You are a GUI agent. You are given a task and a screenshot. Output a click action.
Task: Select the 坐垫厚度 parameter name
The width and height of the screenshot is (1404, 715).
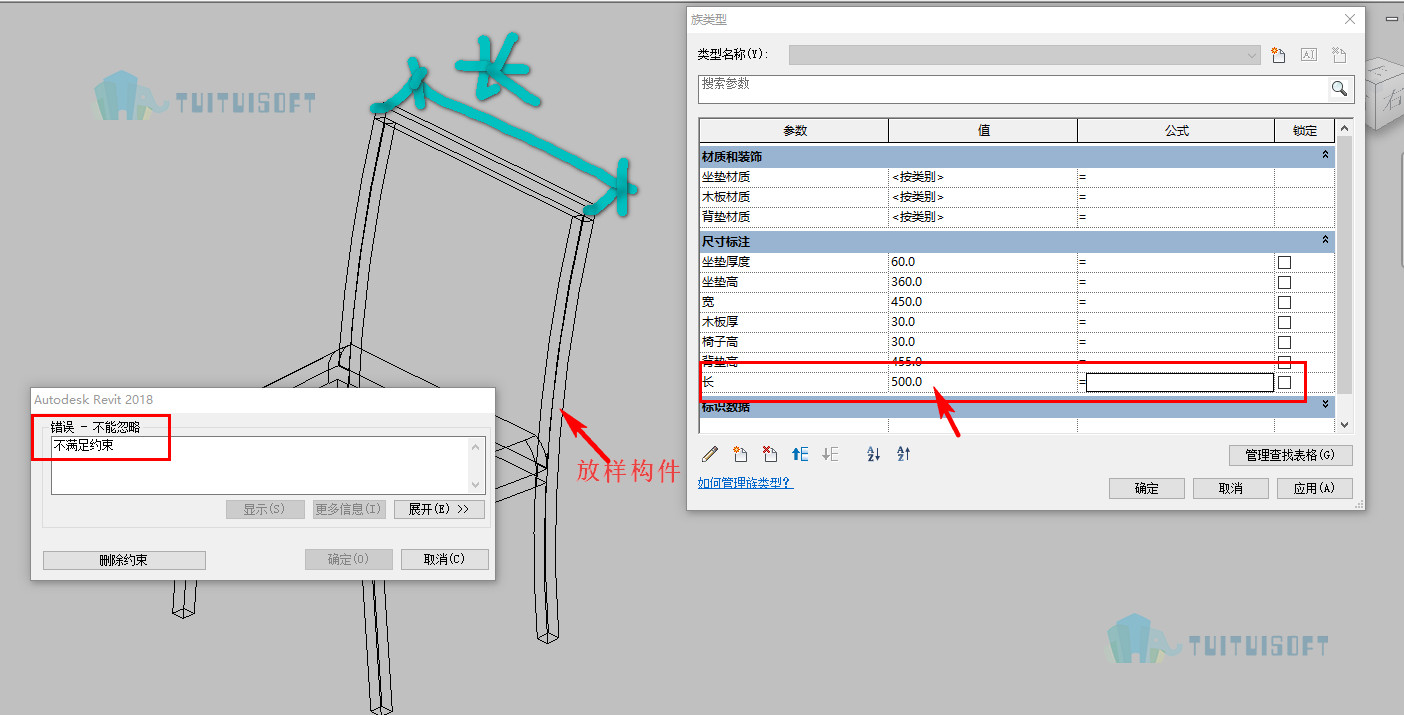click(726, 262)
